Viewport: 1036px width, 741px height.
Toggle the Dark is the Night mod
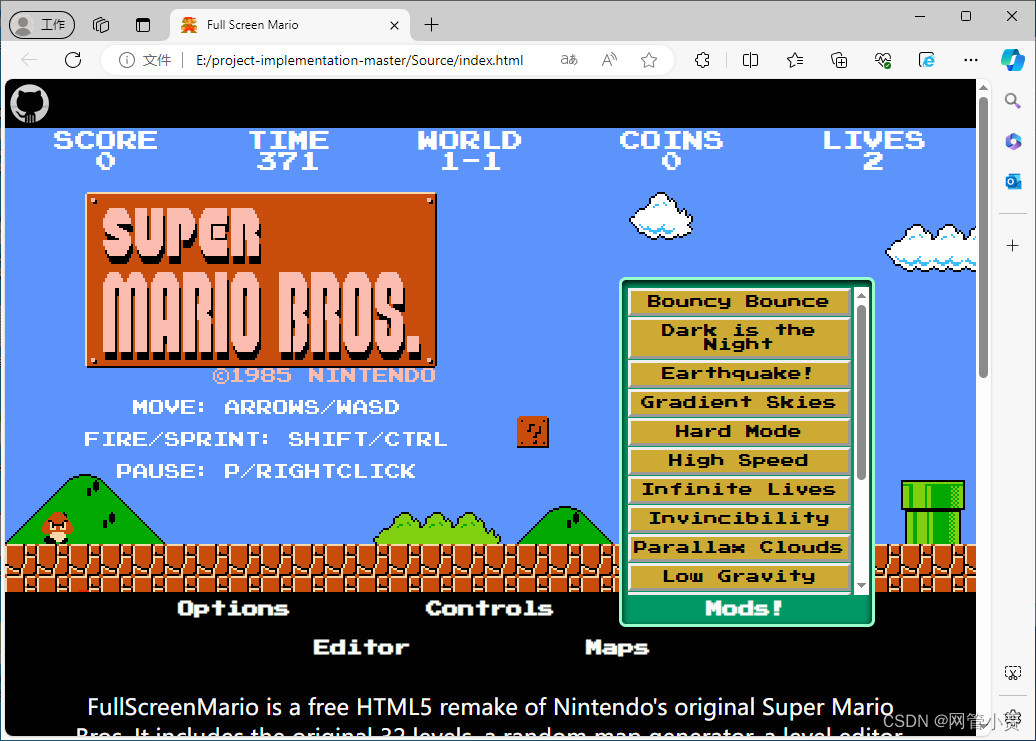739,337
